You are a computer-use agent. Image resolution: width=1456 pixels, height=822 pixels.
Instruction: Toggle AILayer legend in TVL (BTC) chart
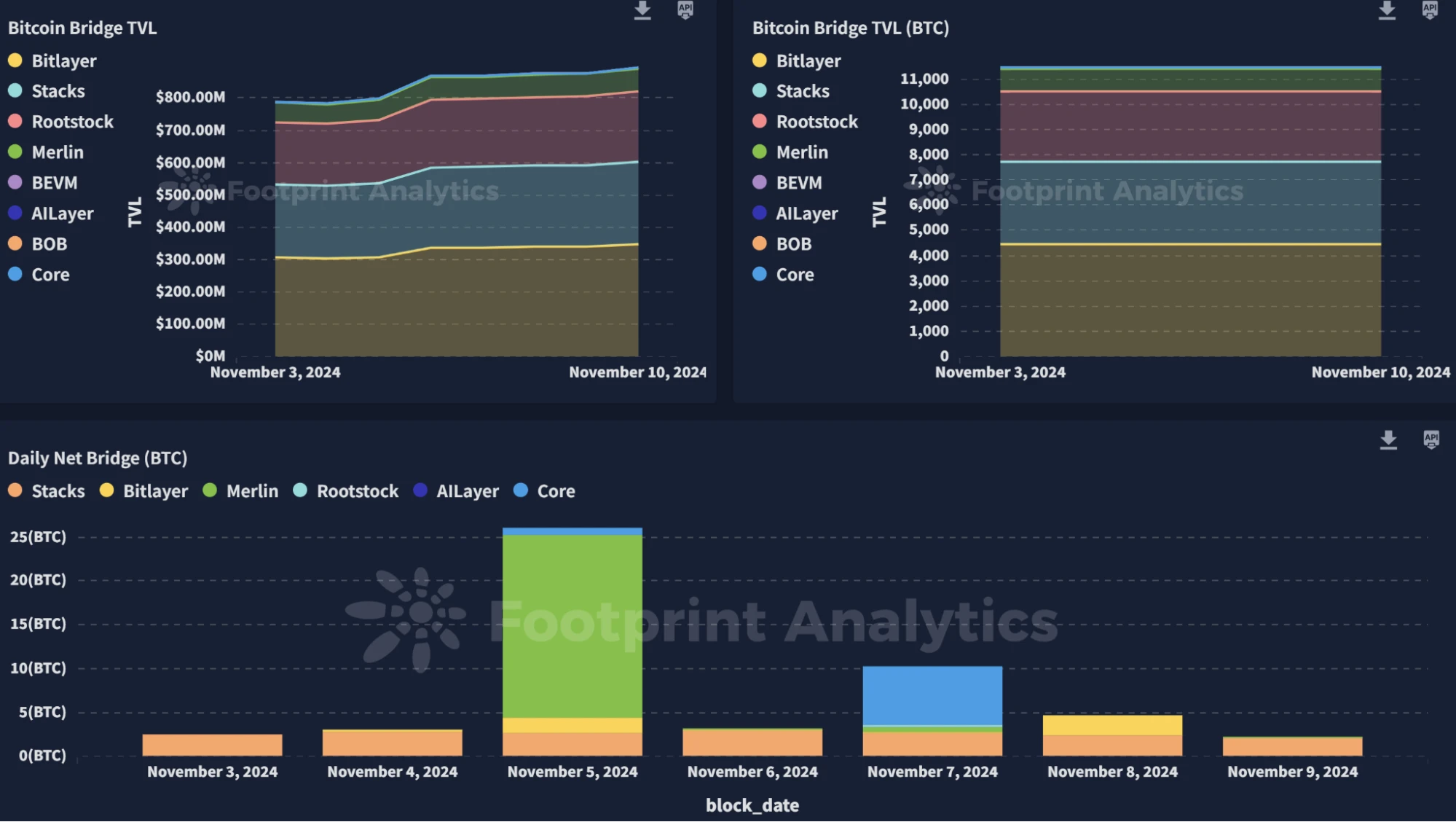(x=795, y=214)
